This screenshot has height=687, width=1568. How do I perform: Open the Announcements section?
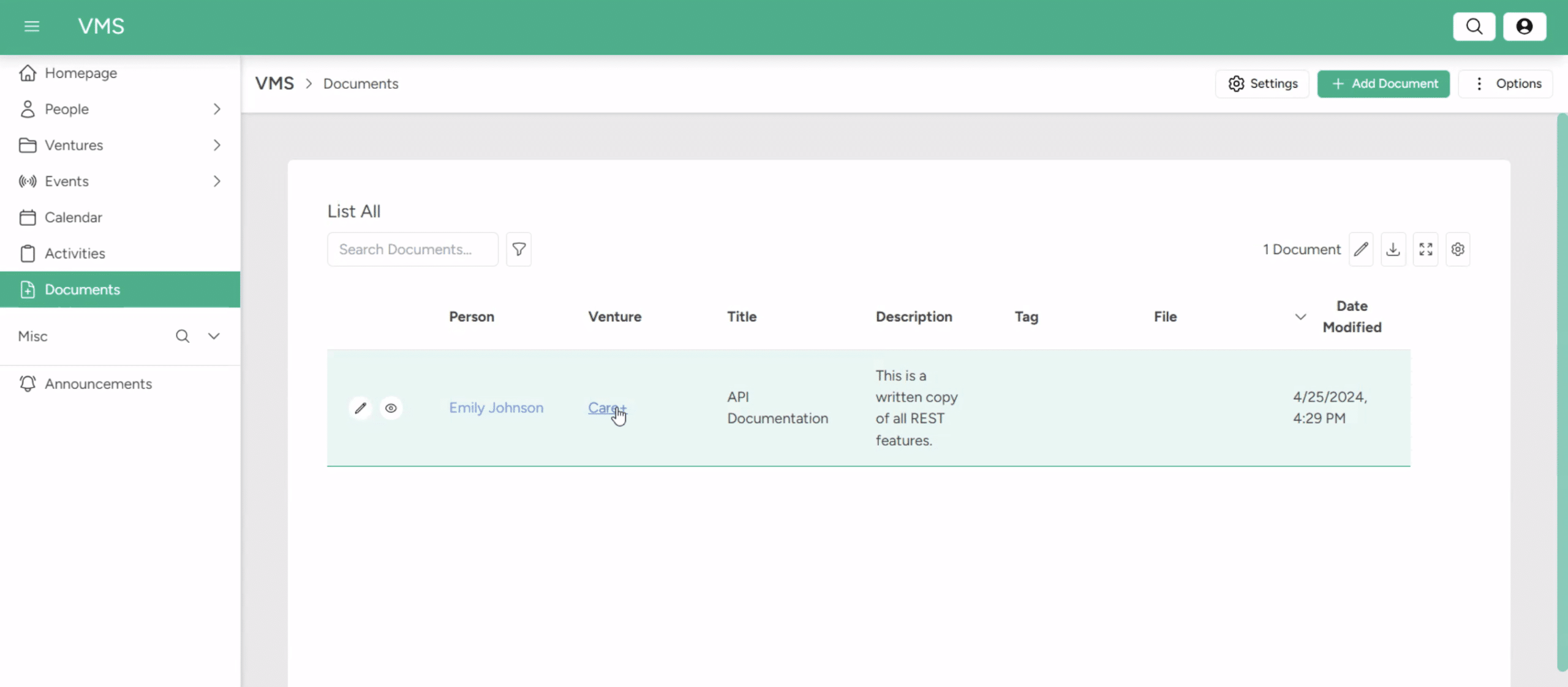[x=99, y=384]
